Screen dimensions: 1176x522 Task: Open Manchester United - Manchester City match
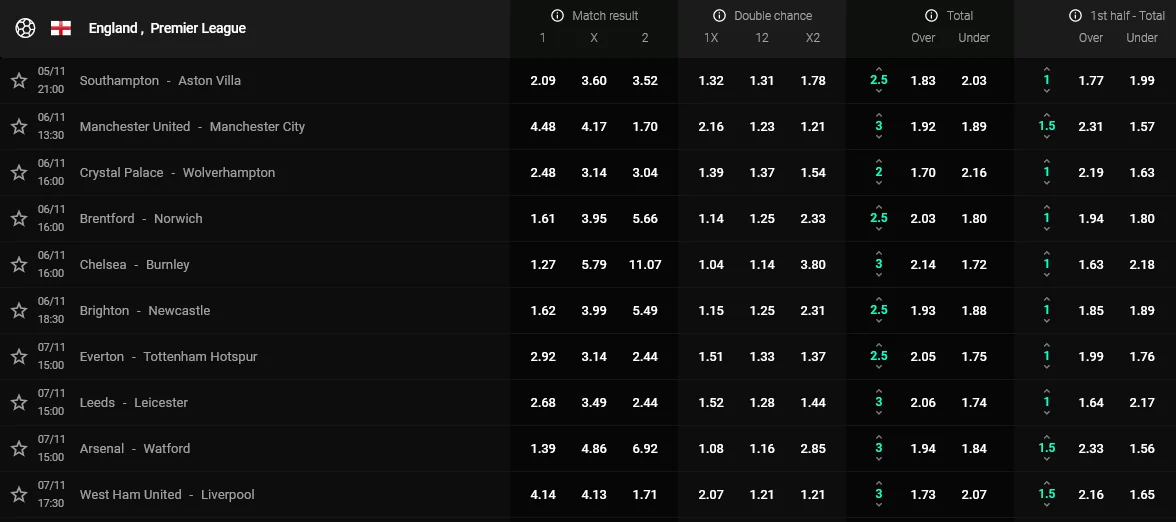tap(192, 127)
